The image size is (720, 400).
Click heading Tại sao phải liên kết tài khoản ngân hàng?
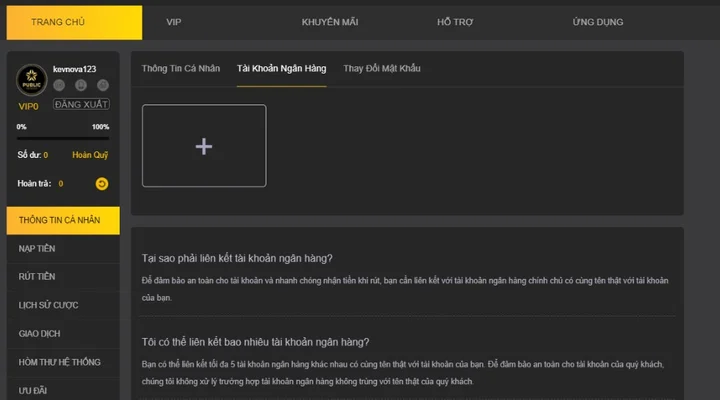[237, 258]
